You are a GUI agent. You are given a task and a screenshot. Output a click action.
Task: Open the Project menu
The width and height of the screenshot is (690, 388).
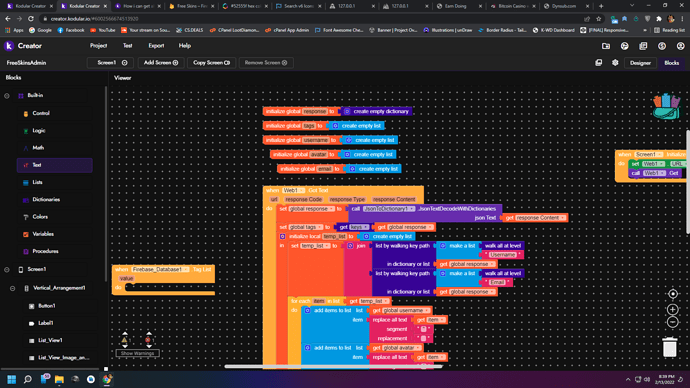pos(98,46)
